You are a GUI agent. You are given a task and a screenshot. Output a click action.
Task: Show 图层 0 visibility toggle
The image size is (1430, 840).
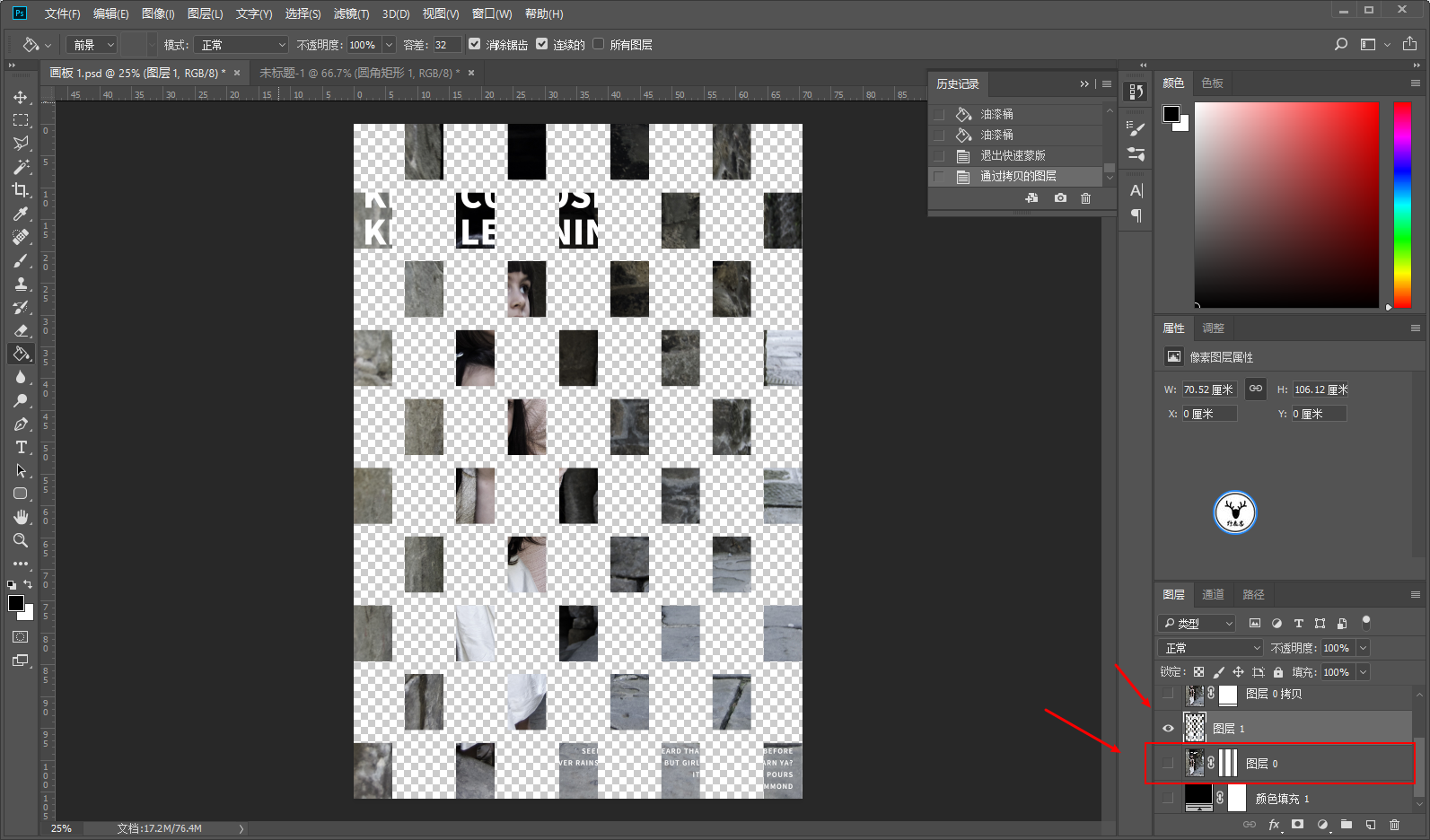(x=1168, y=764)
